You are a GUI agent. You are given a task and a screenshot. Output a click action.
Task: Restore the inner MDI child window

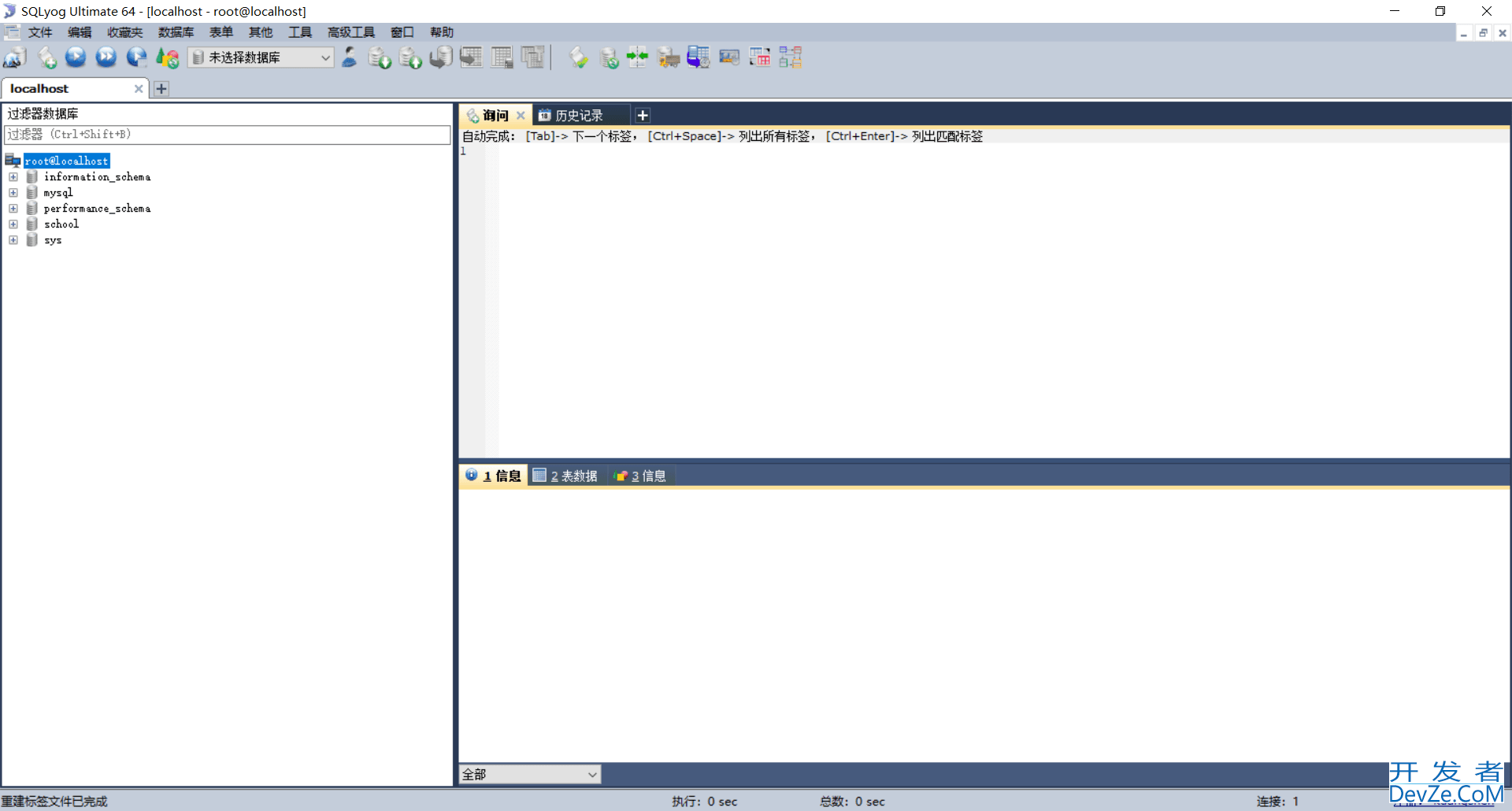pyautogui.click(x=1483, y=33)
